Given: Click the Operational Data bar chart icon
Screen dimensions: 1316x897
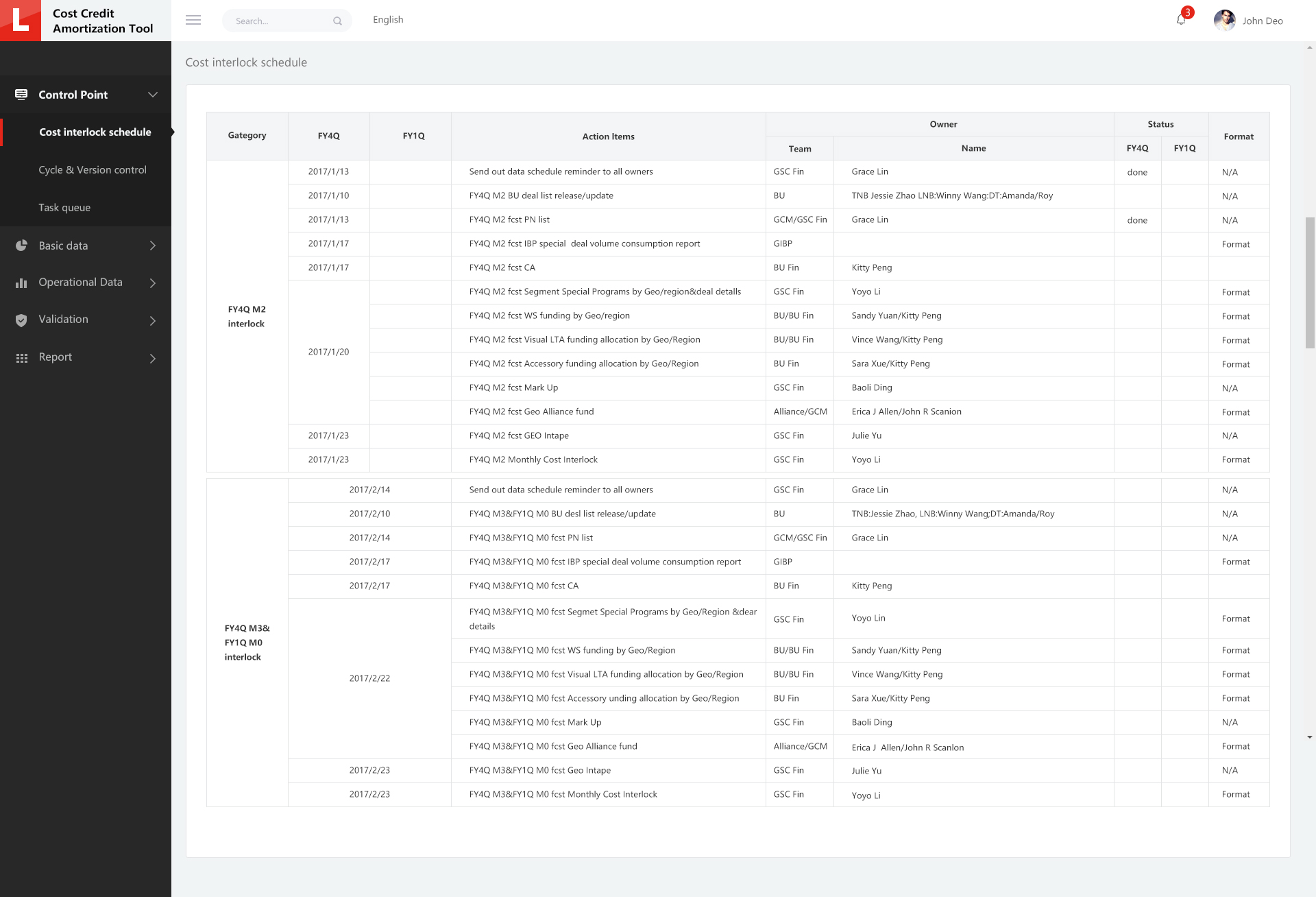Looking at the screenshot, I should pos(21,283).
